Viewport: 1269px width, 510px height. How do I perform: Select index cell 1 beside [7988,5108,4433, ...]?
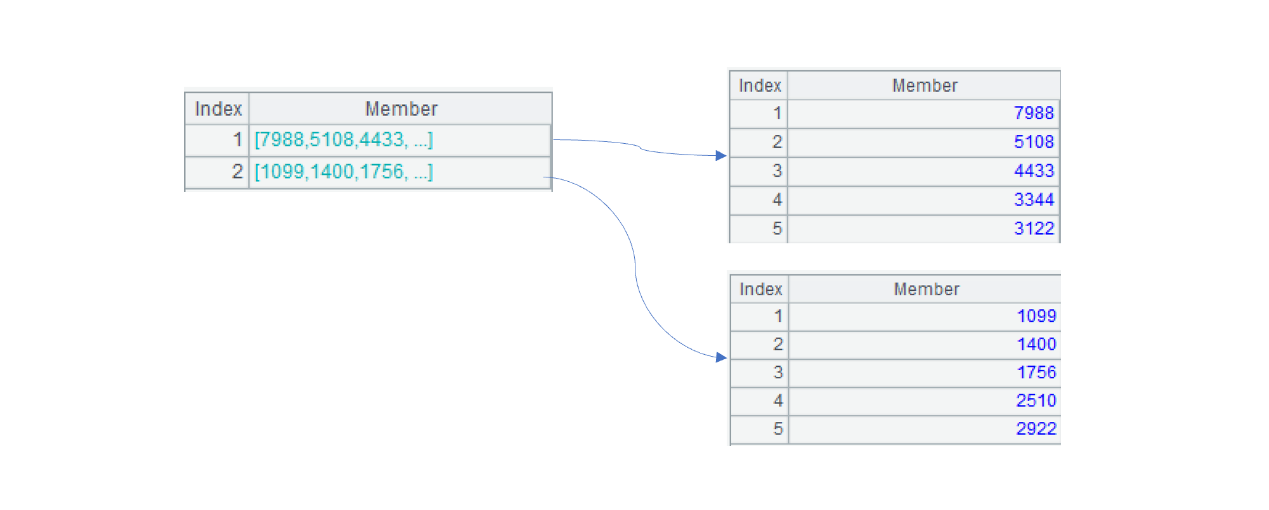tap(218, 140)
